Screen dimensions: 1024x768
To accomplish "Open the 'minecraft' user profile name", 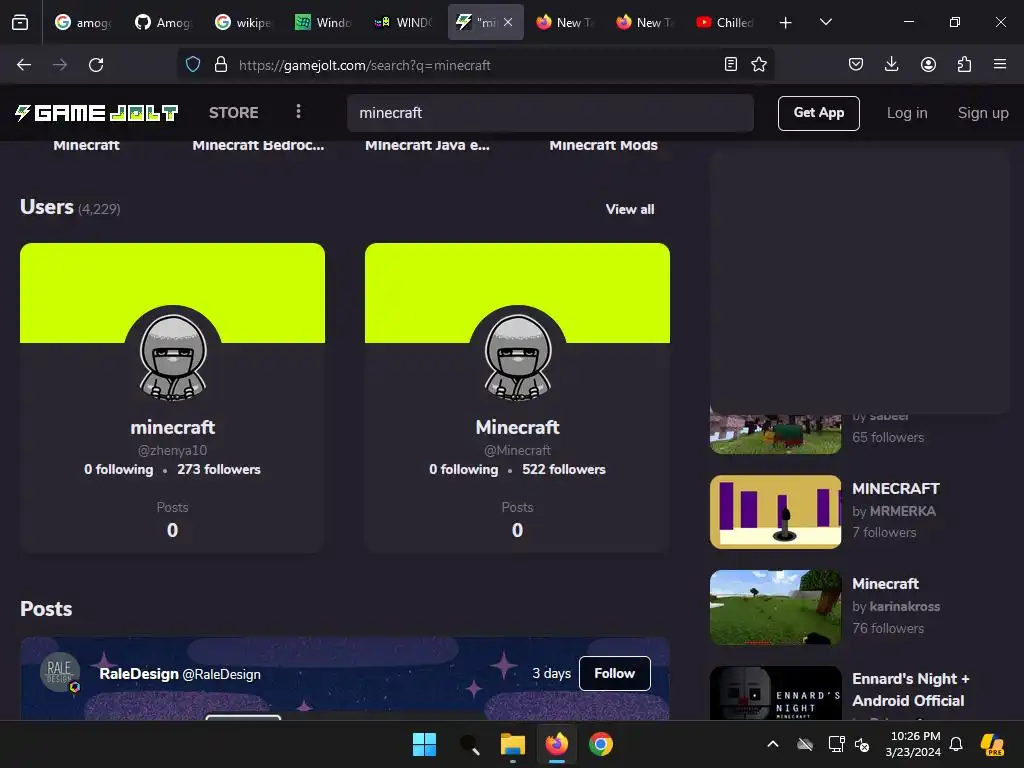I will point(172,427).
